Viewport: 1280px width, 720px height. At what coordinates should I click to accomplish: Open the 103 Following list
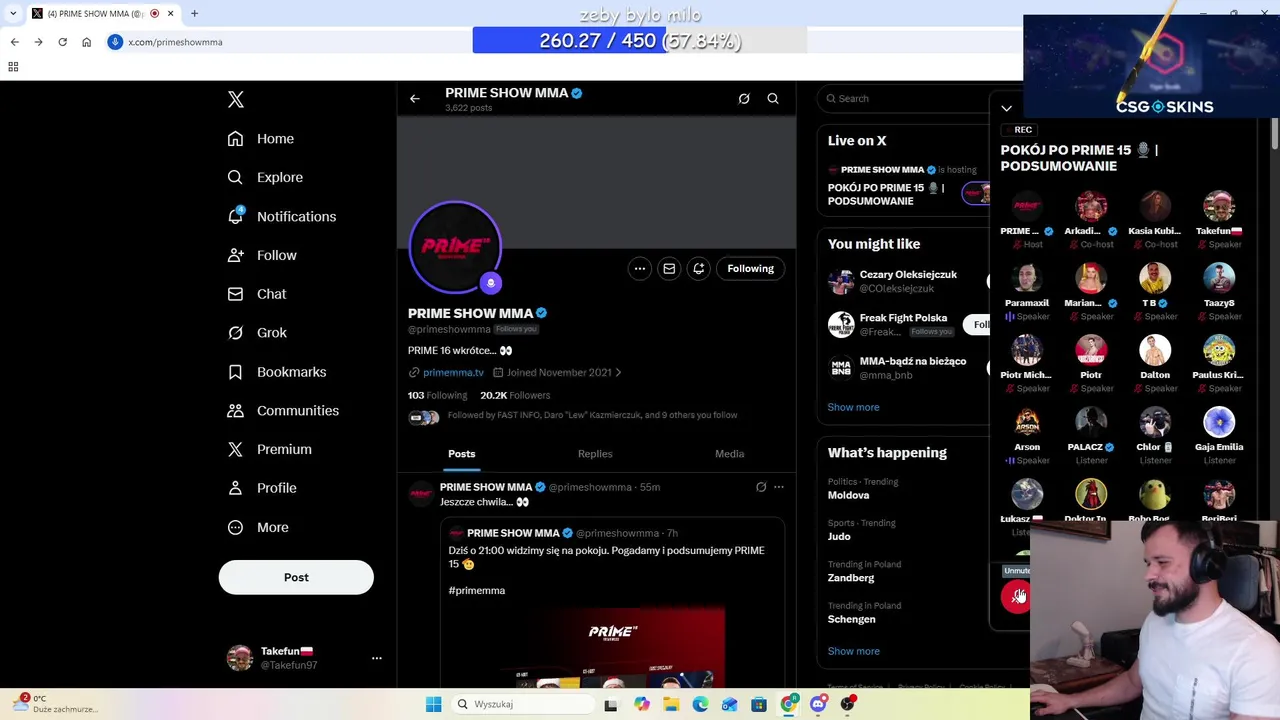coord(437,395)
